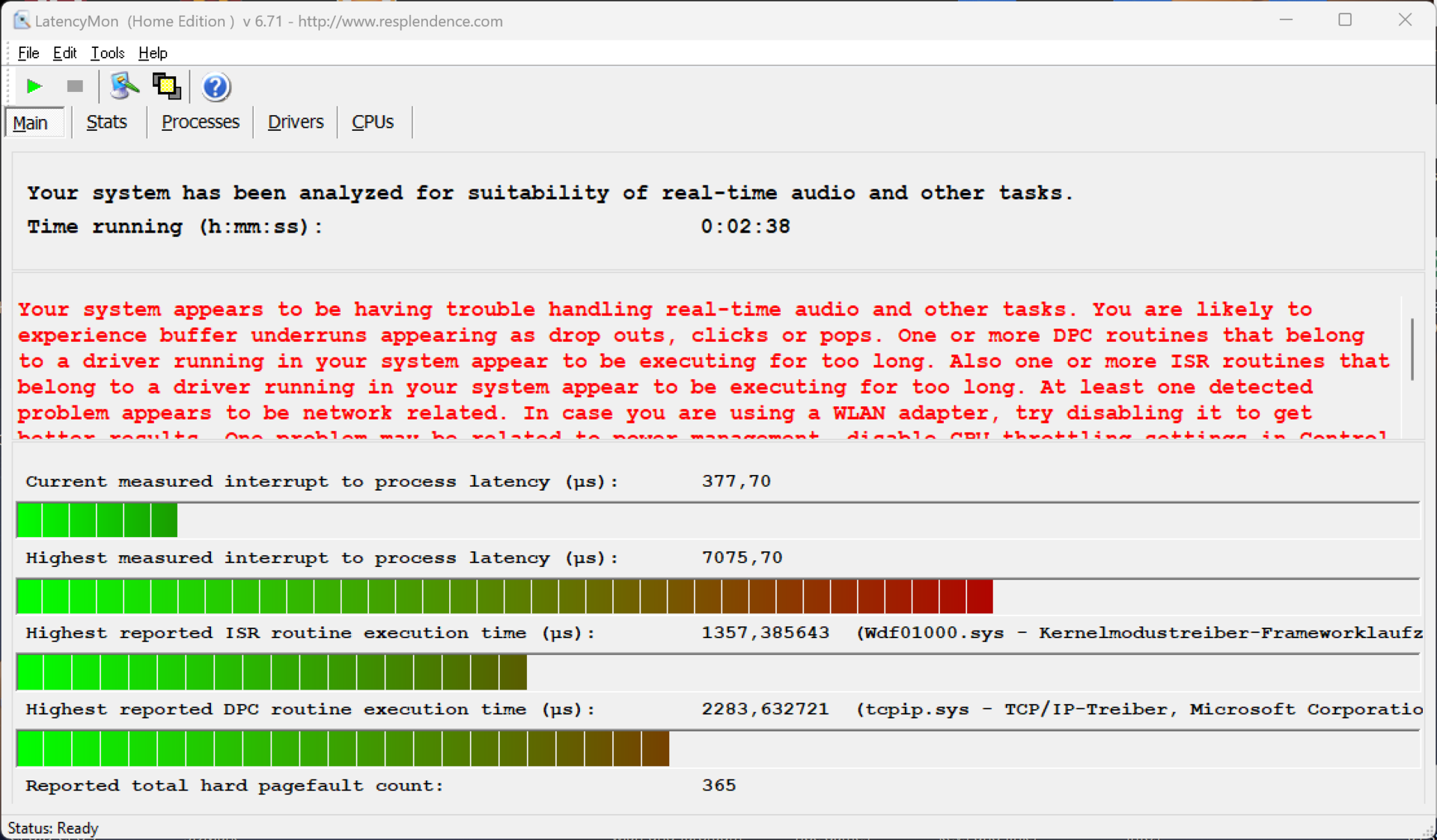Open the Tools menu
Viewport: 1437px width, 840px height.
[x=107, y=53]
